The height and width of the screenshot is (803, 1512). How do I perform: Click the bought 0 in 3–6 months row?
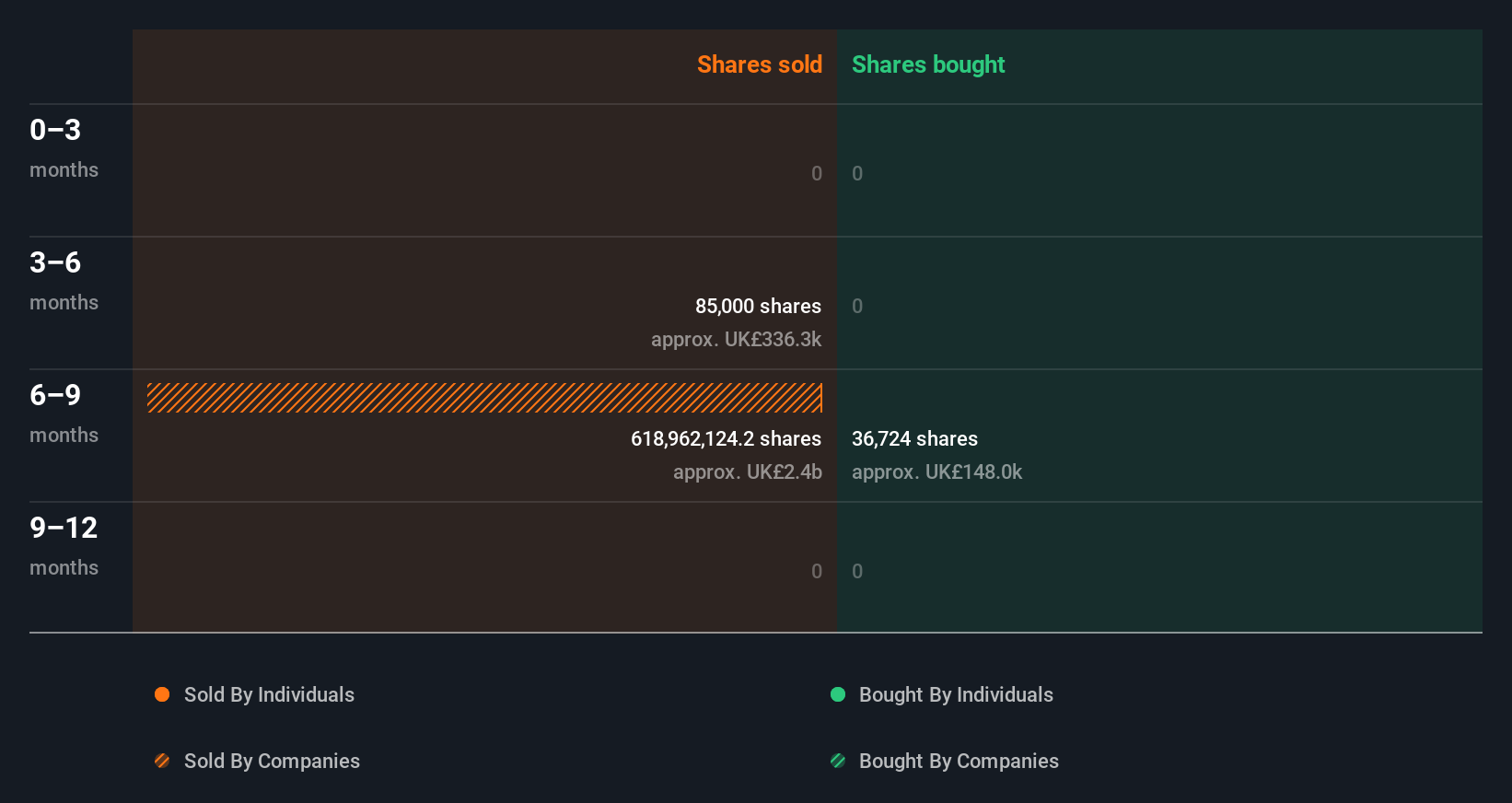pyautogui.click(x=857, y=306)
